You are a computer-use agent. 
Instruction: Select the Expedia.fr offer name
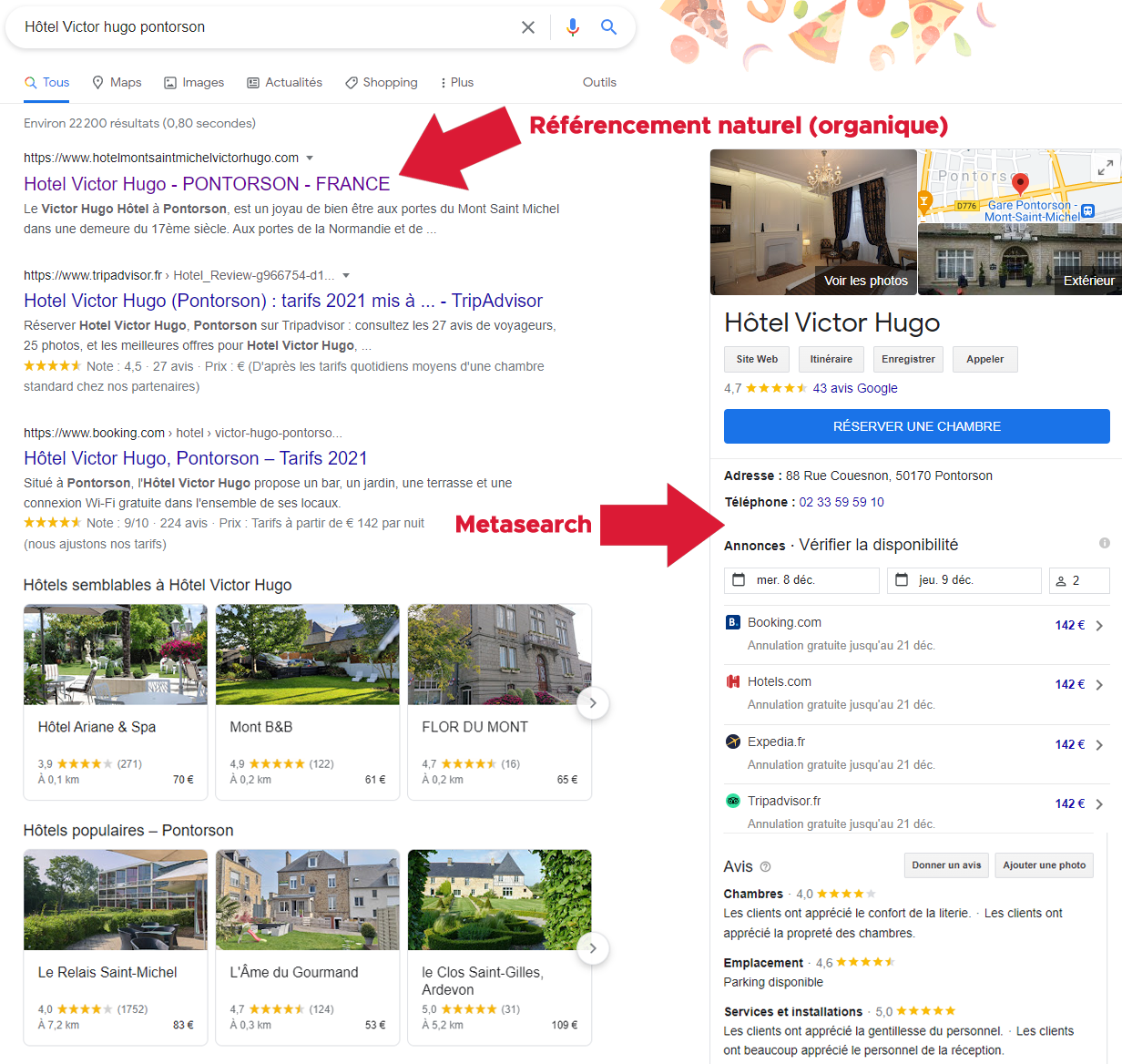[776, 742]
